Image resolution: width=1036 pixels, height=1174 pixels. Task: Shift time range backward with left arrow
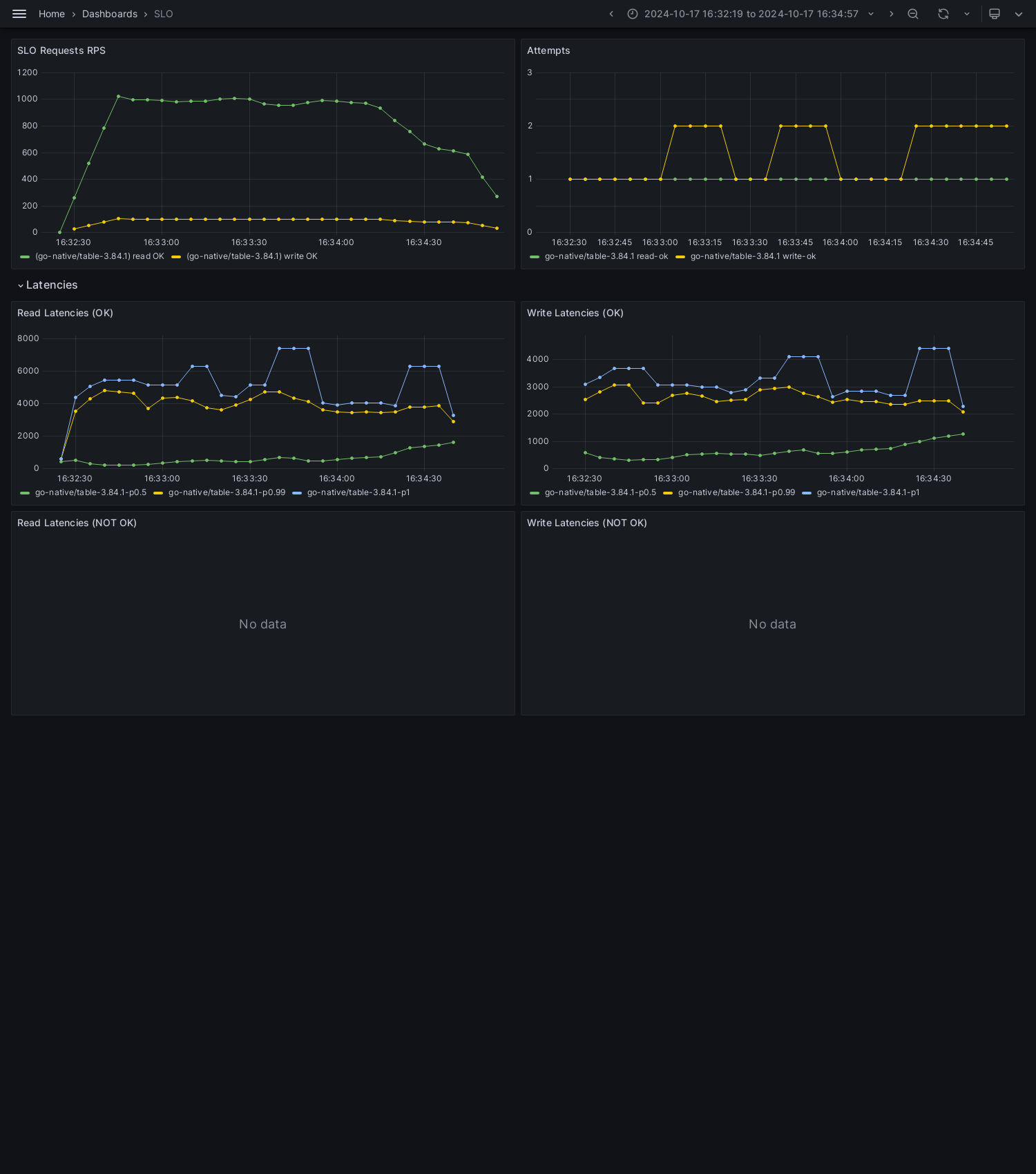click(611, 14)
